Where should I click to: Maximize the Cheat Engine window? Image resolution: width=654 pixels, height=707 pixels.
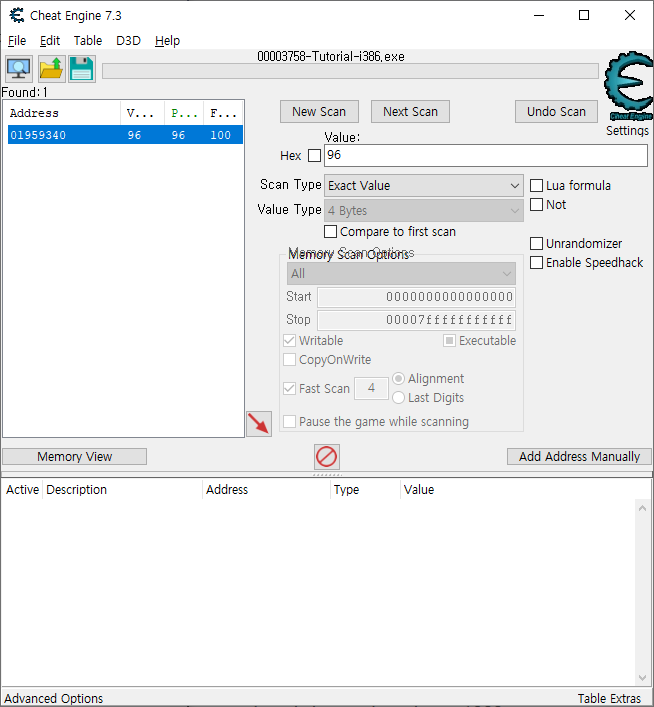tap(584, 15)
